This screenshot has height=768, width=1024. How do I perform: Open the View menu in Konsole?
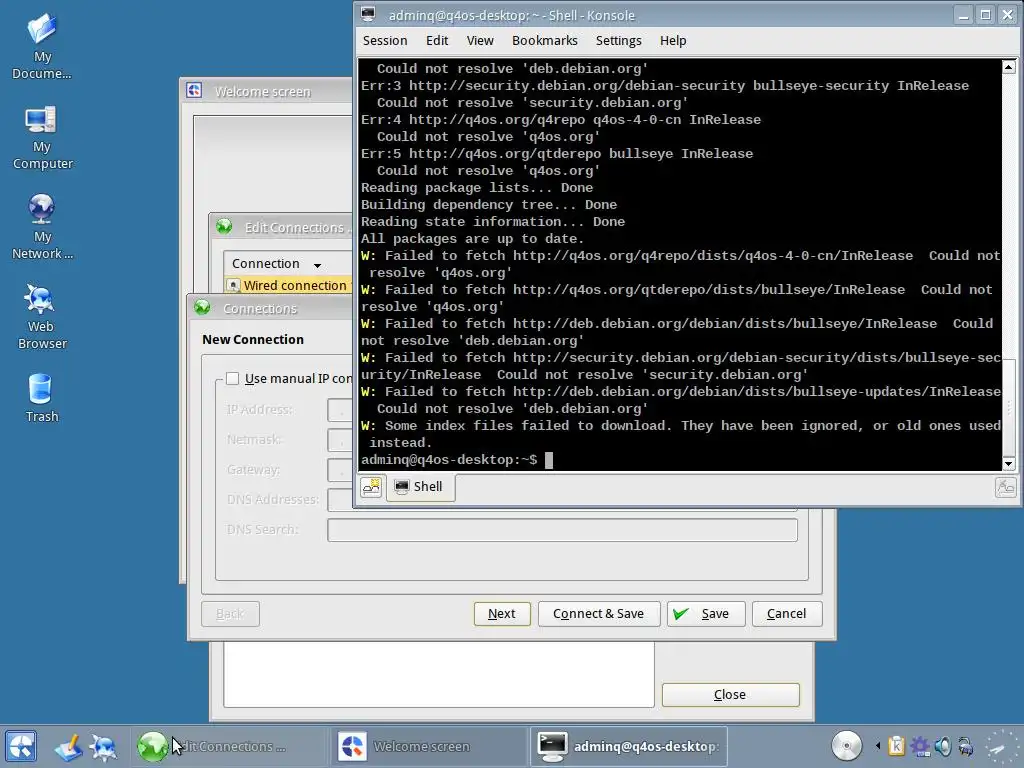(480, 40)
